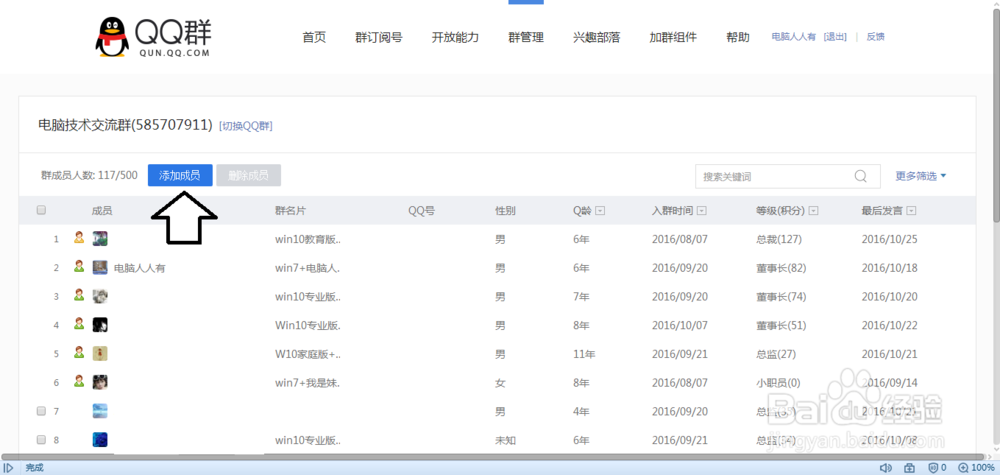
Task: Click admin badge icon in row 2
Action: (x=78, y=267)
